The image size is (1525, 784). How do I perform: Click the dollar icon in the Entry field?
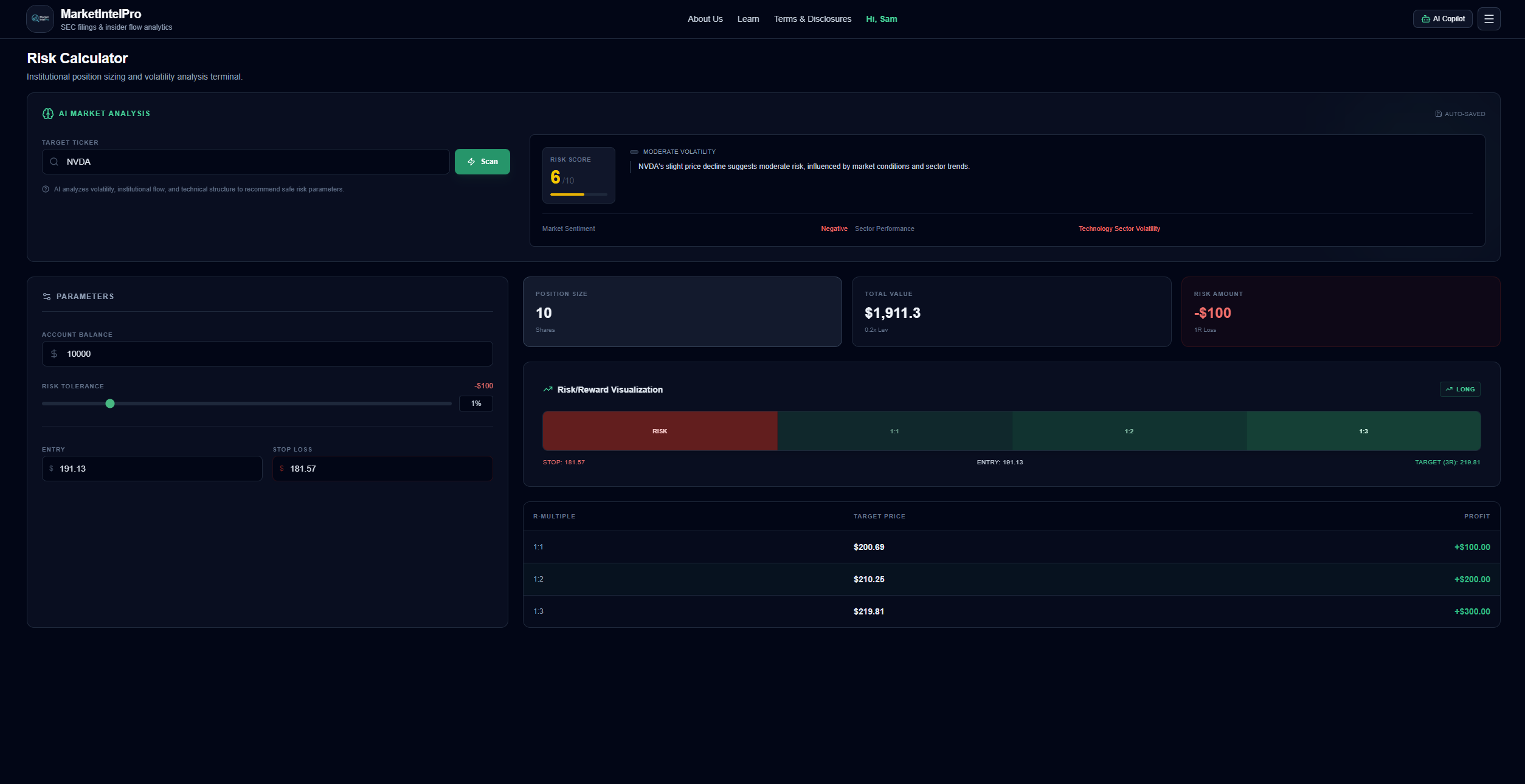click(x=52, y=469)
